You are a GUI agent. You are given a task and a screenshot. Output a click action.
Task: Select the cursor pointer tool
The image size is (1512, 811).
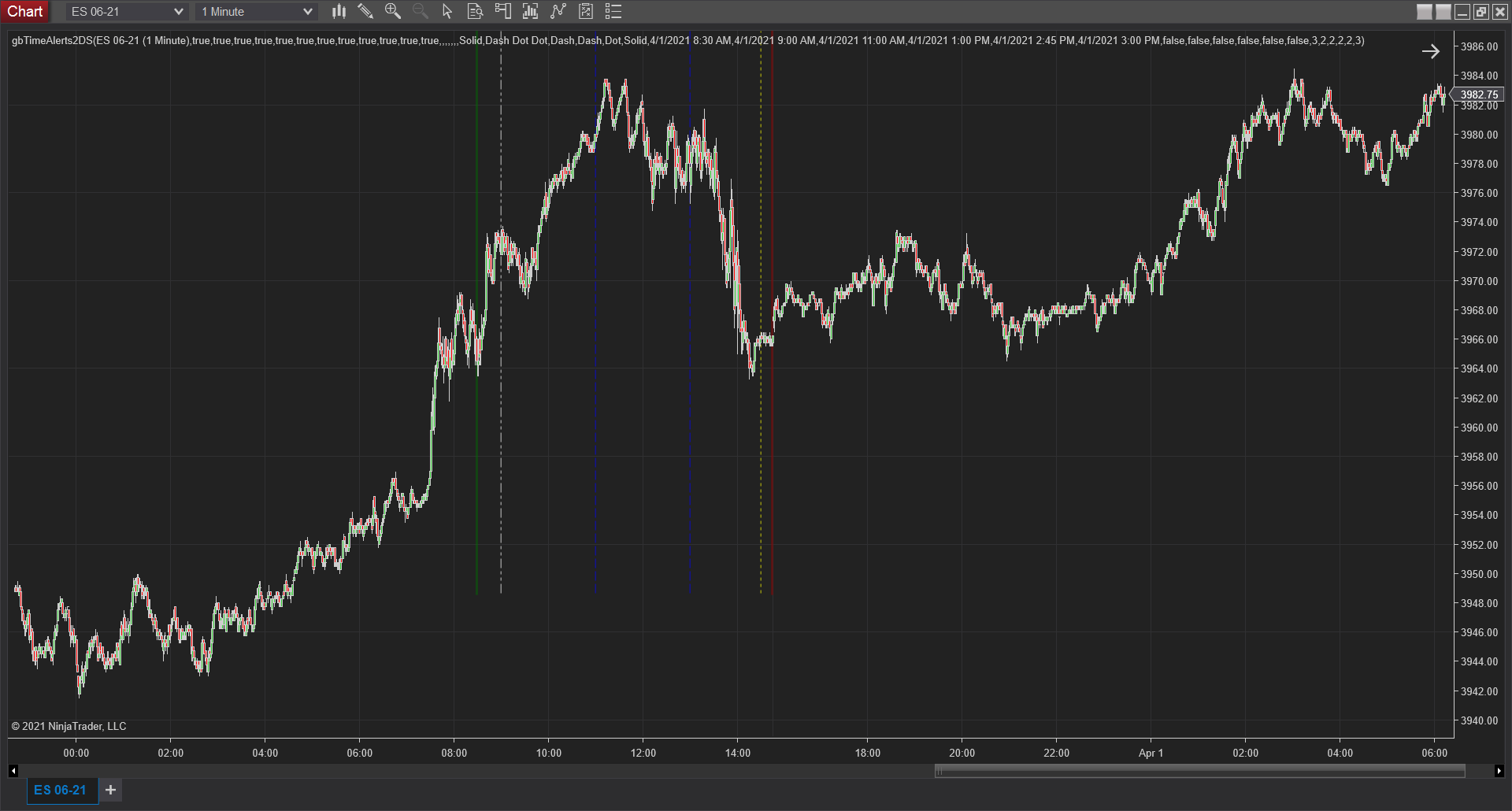(x=447, y=11)
